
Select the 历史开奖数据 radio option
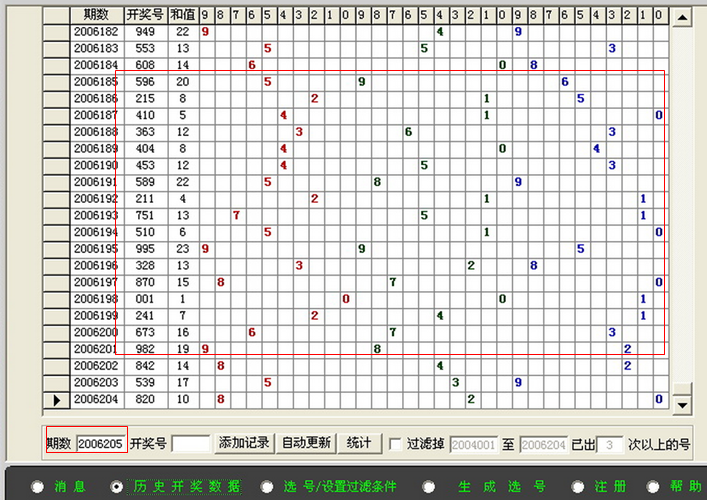tap(117, 486)
